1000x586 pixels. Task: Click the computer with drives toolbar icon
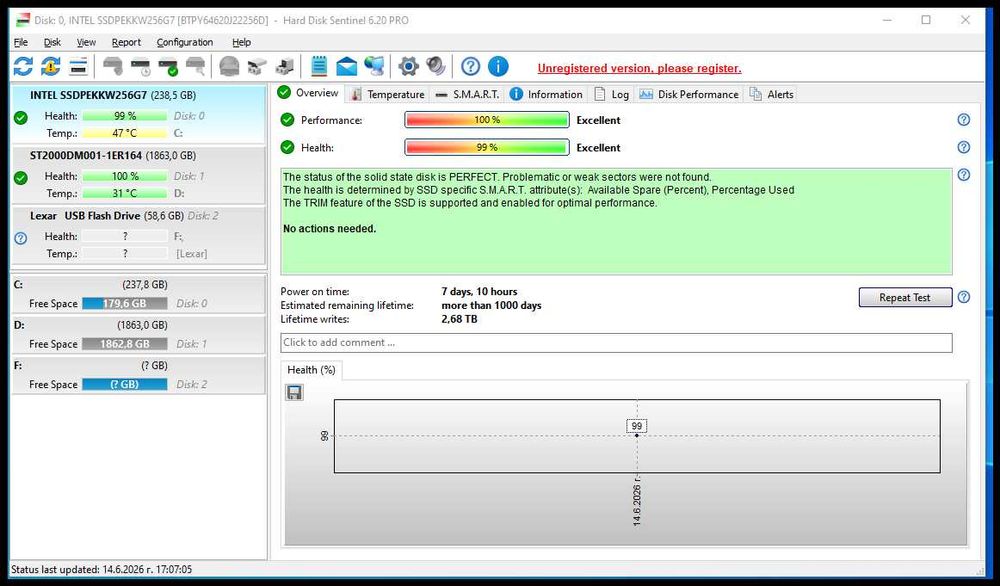[x=284, y=66]
